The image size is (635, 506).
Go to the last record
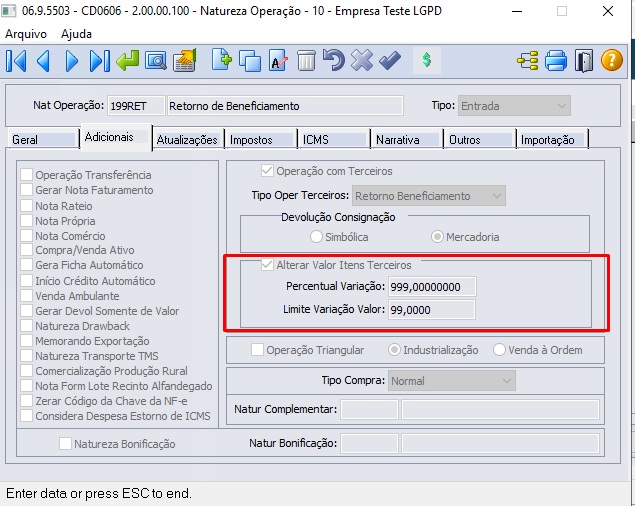click(x=100, y=61)
